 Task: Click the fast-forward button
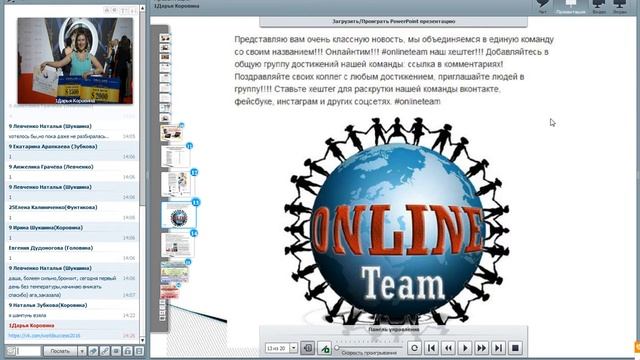coord(482,348)
